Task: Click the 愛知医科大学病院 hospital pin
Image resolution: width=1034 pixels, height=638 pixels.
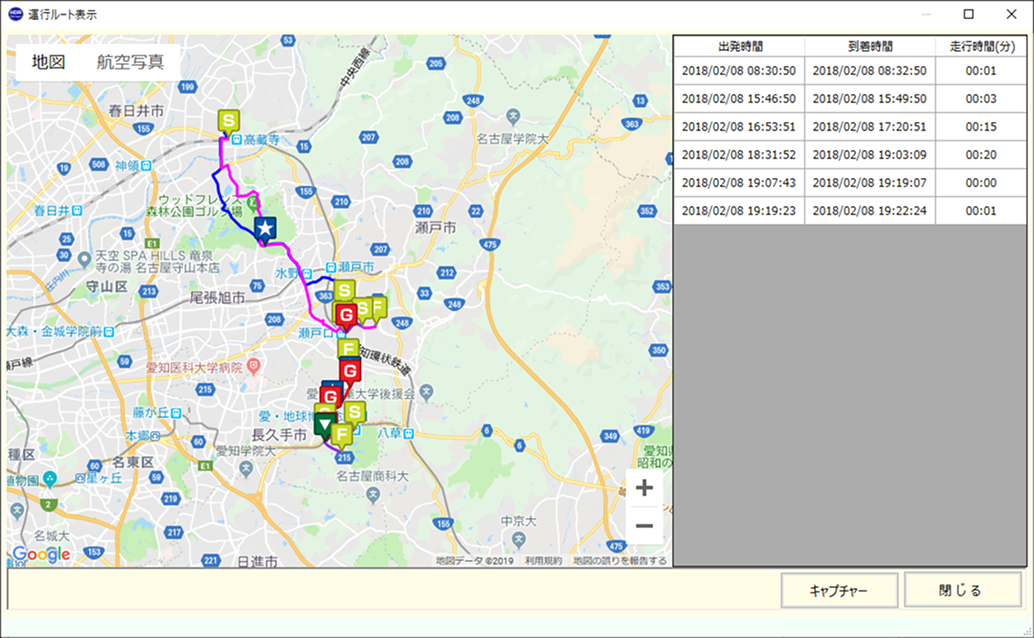Action: tap(253, 366)
